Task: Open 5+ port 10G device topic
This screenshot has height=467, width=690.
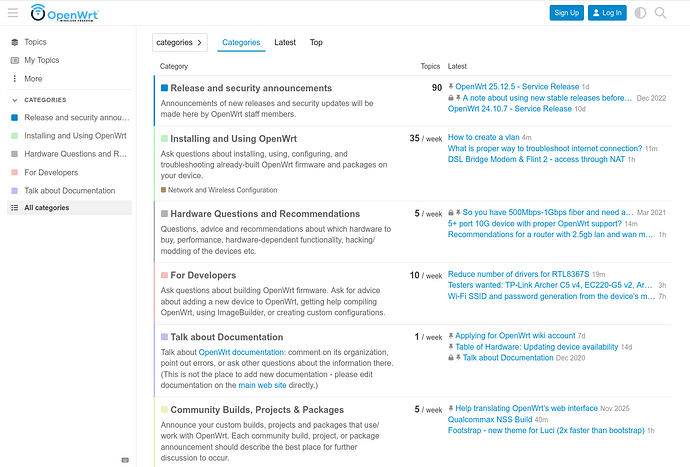Action: point(535,224)
